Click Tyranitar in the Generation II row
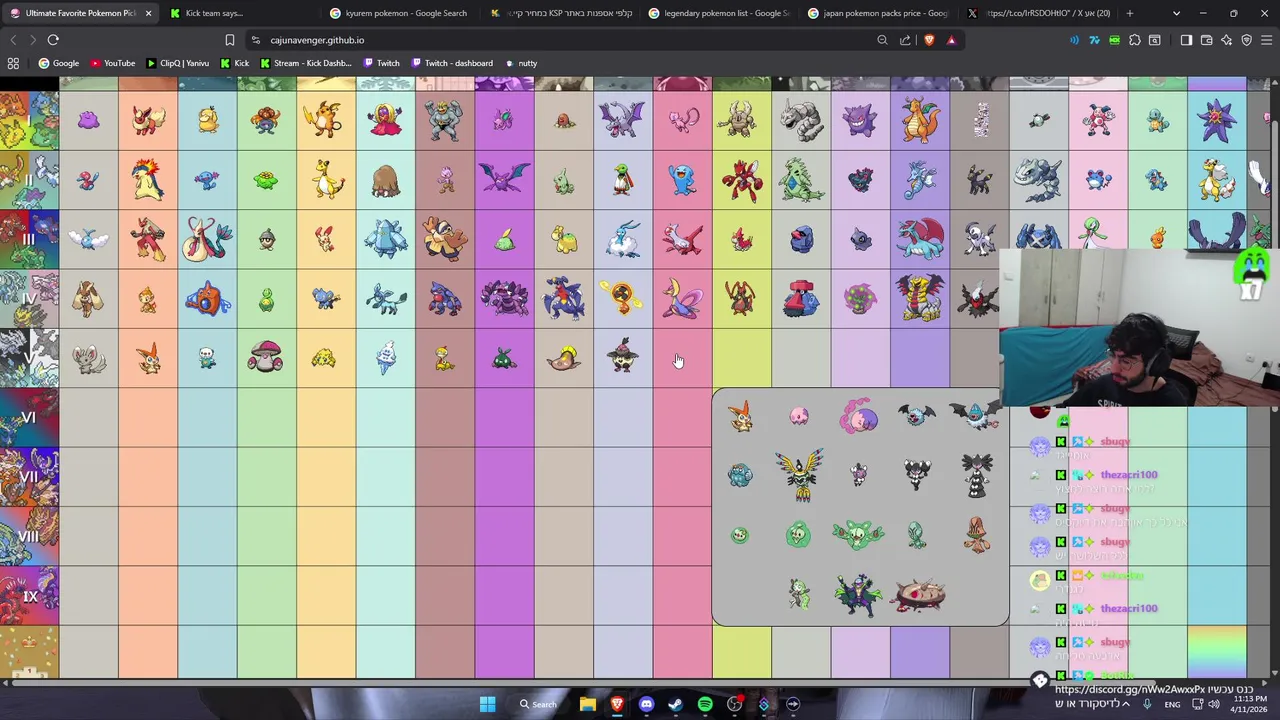This screenshot has height=720, width=1280. (801, 180)
